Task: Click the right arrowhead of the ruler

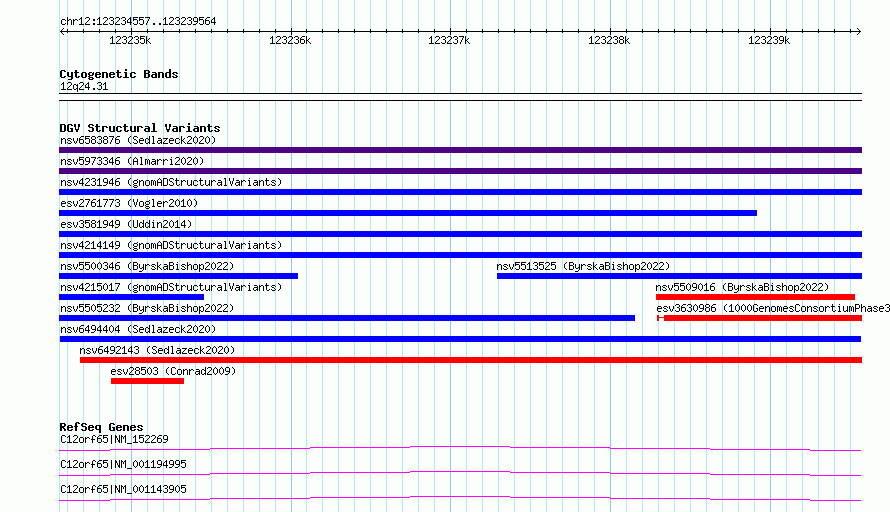Action: (x=858, y=31)
